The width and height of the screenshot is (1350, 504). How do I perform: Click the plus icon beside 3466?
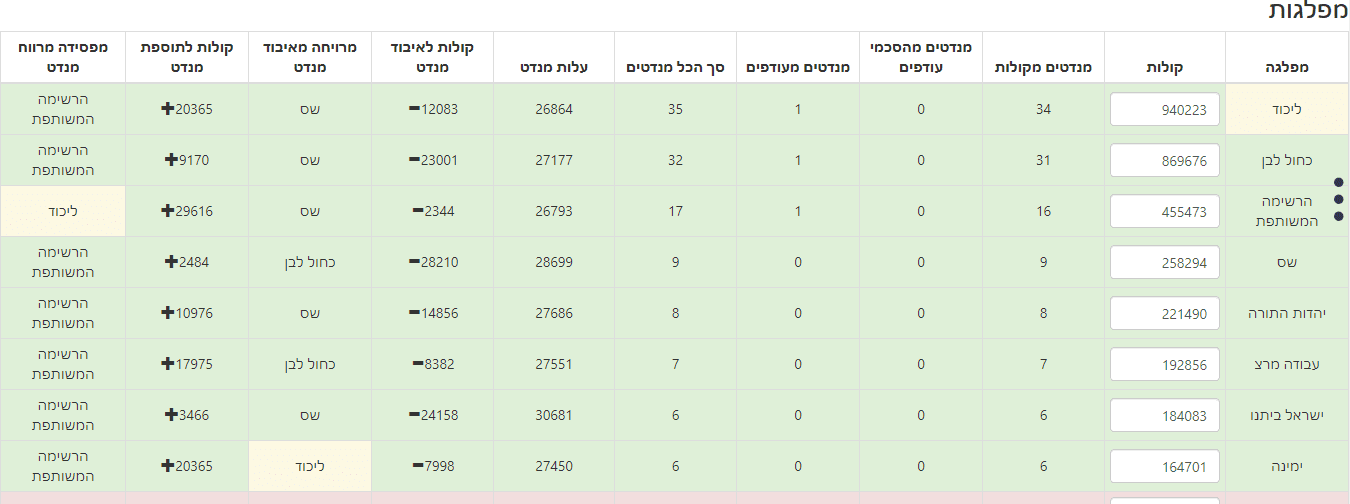pyautogui.click(x=171, y=414)
